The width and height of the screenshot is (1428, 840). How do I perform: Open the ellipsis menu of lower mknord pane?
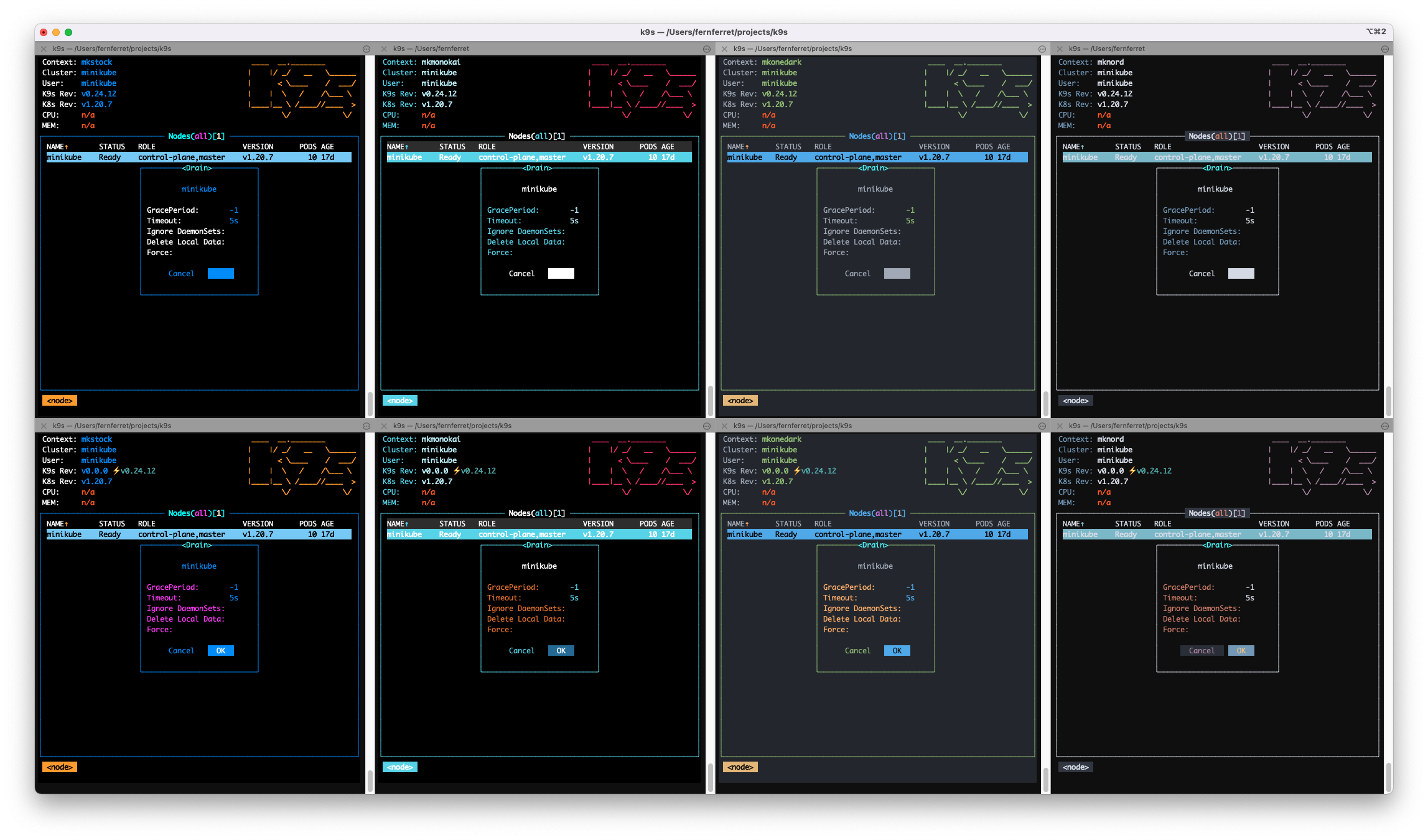coord(1385,426)
